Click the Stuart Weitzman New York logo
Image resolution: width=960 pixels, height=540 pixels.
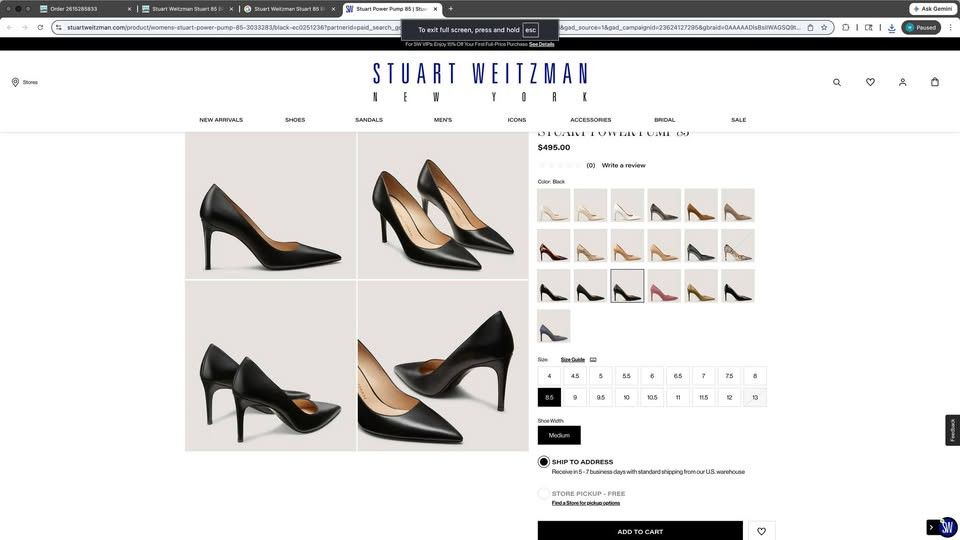(480, 81)
